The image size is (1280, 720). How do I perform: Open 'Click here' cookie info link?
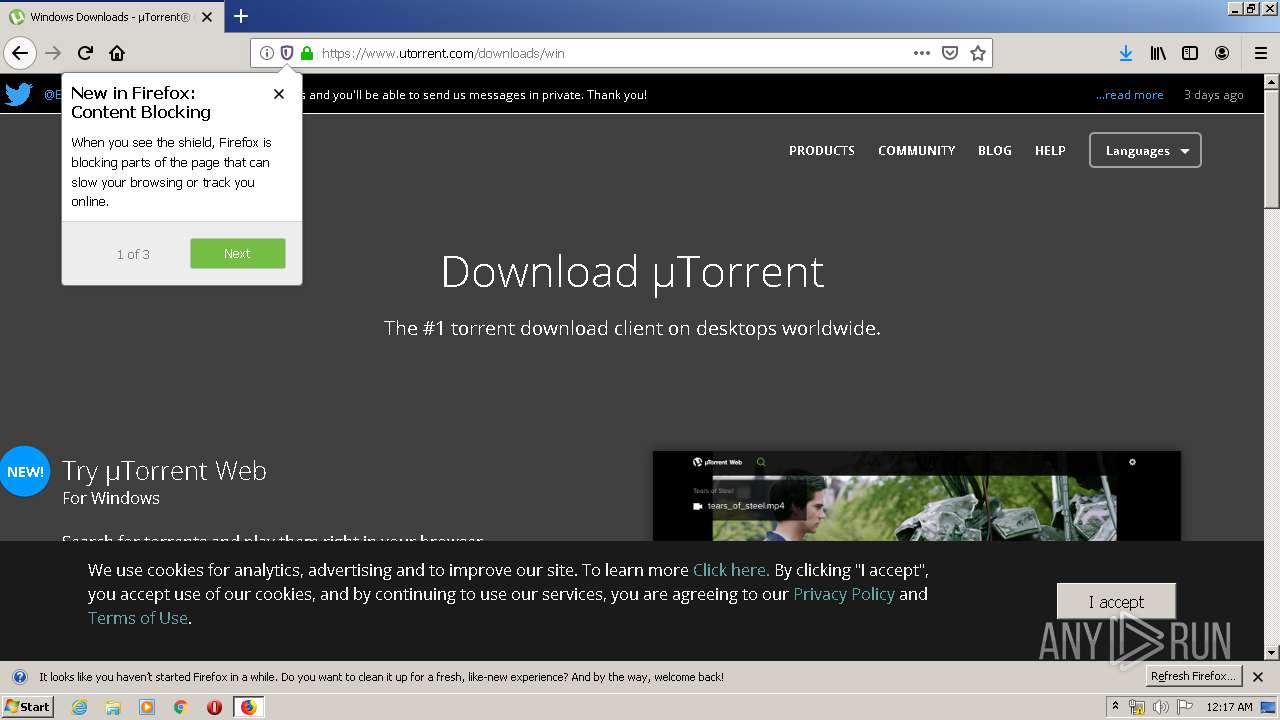click(731, 570)
